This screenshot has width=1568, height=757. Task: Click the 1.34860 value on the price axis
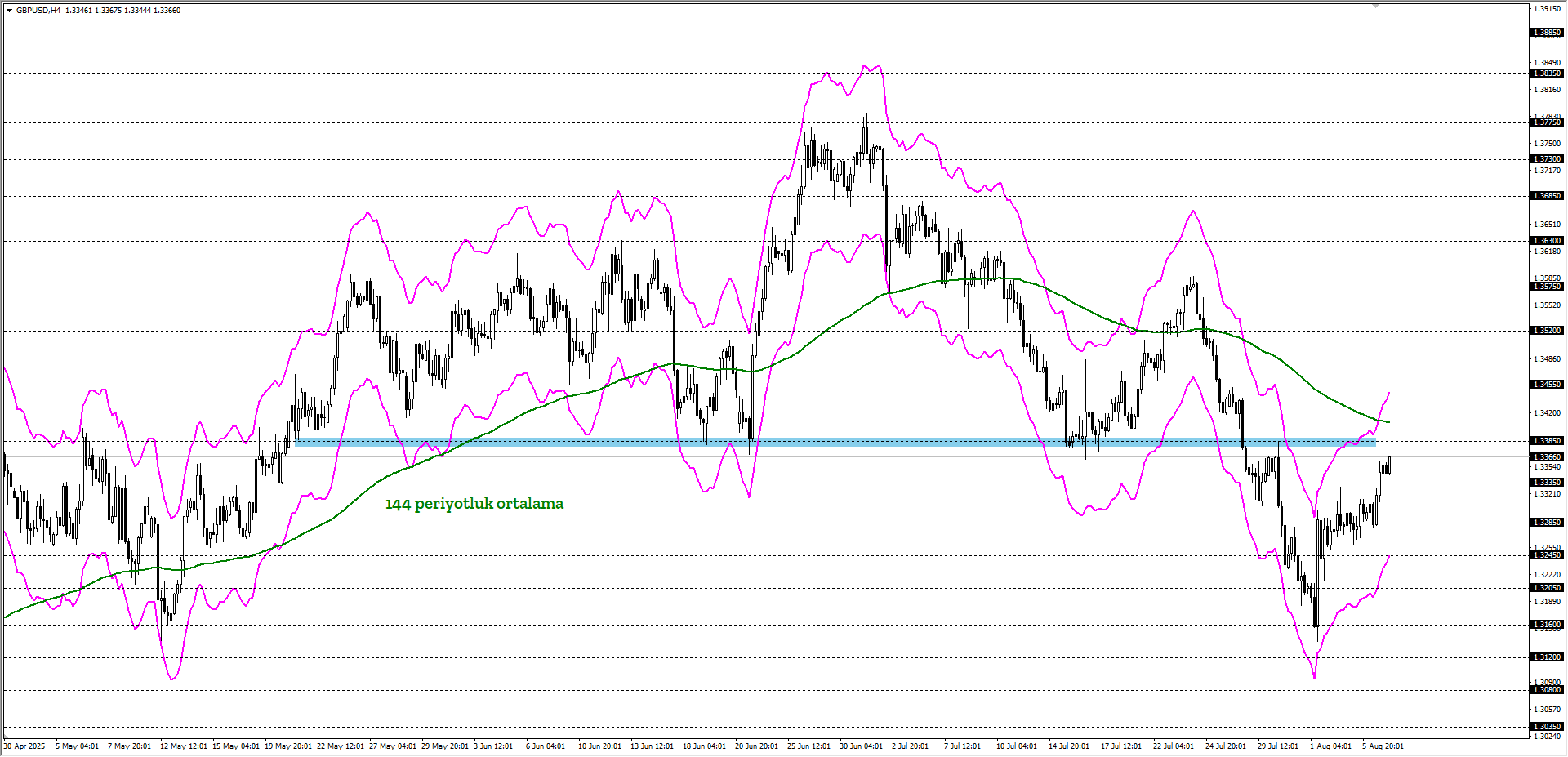point(1548,359)
